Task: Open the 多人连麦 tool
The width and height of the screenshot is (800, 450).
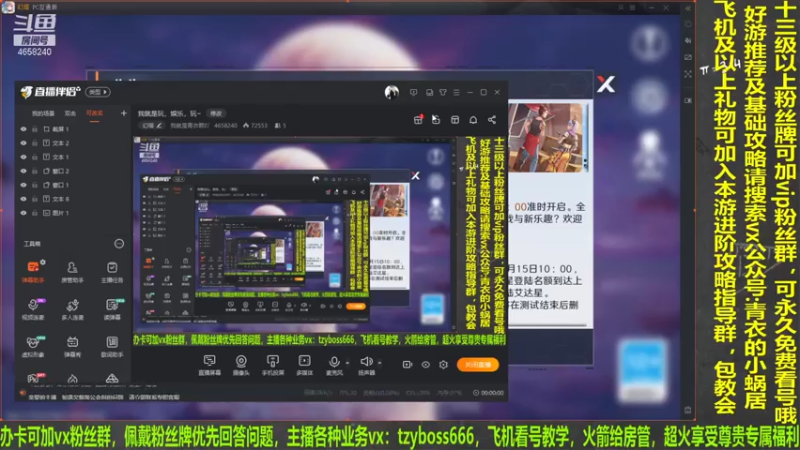Action: point(72,309)
